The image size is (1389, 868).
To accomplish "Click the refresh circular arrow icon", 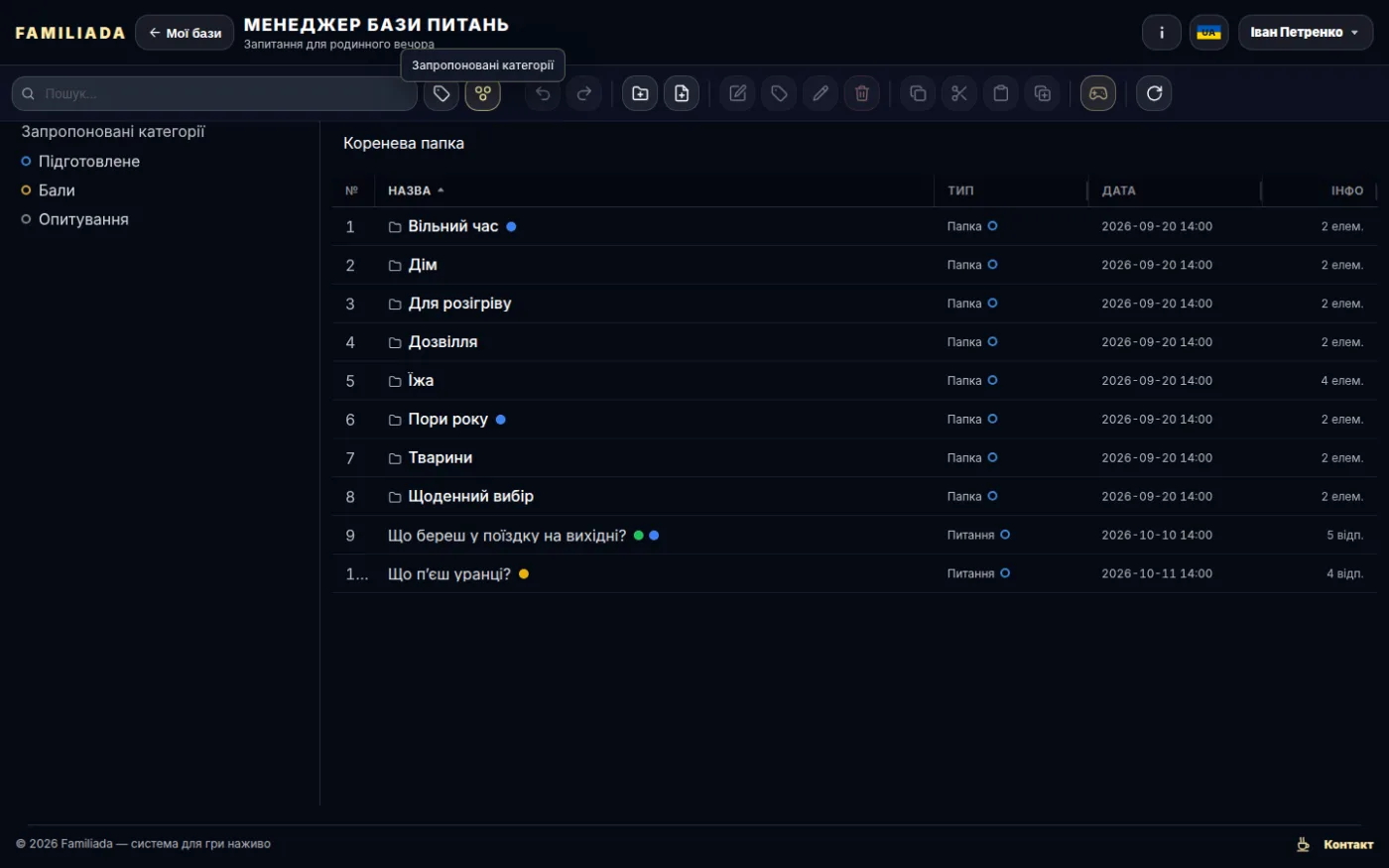I will pyautogui.click(x=1154, y=93).
